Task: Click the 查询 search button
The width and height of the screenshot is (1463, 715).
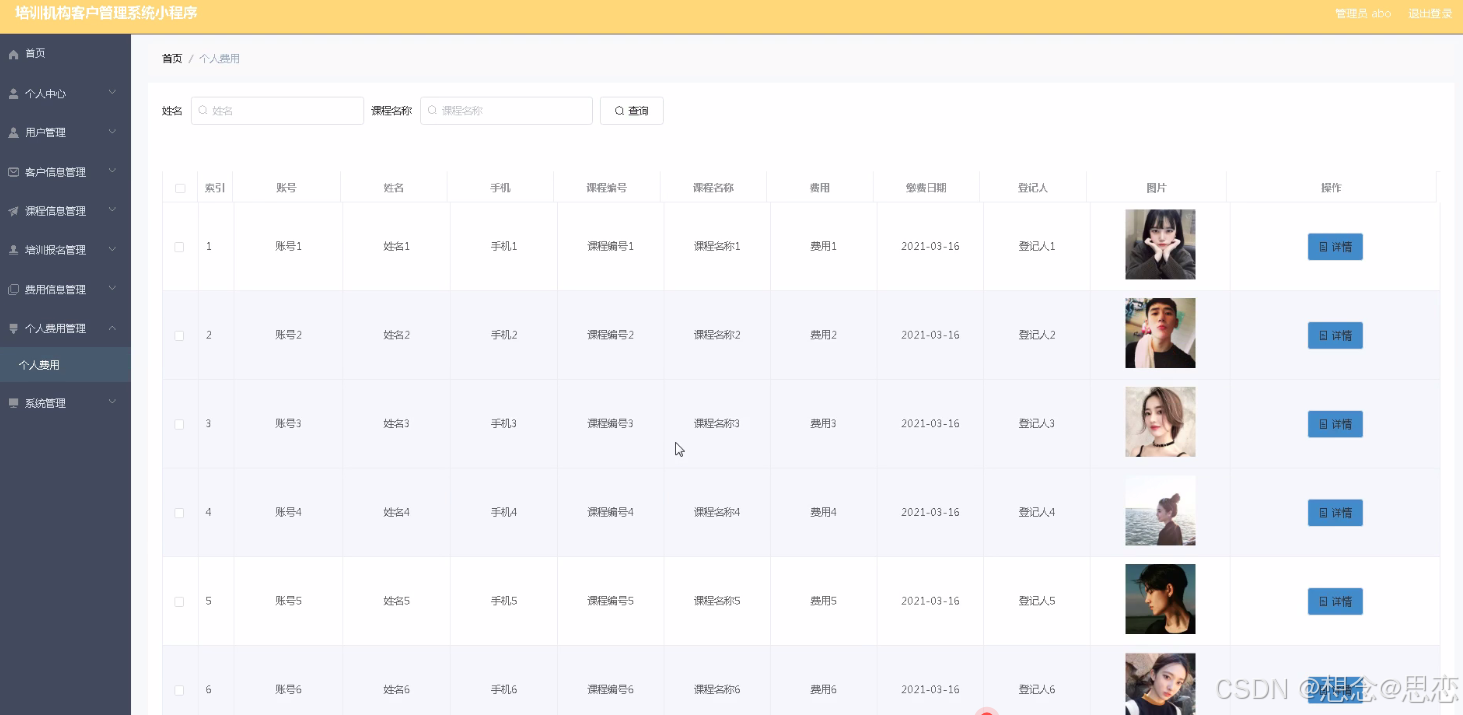Action: pos(631,111)
